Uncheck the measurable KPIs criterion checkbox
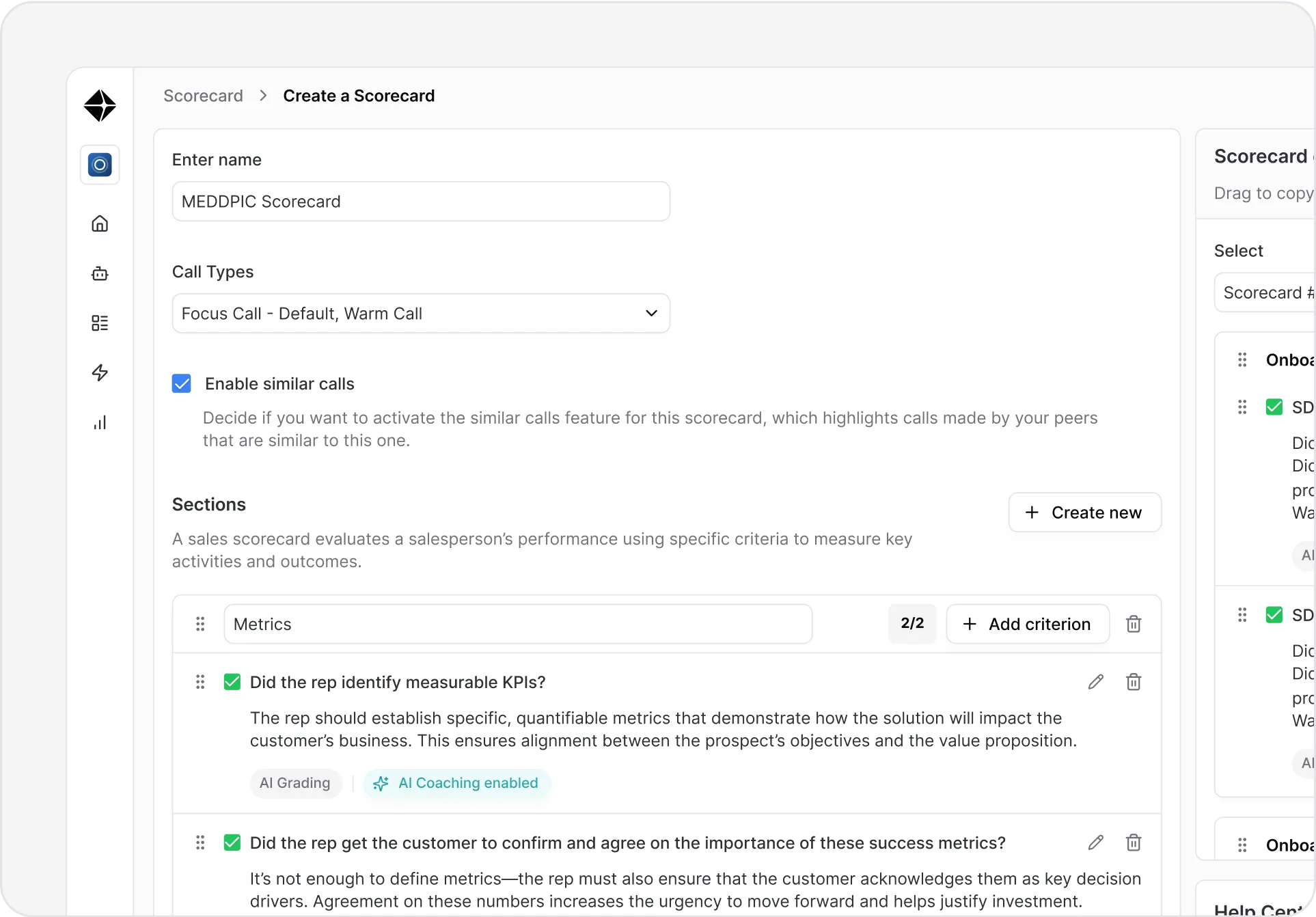 (x=232, y=682)
